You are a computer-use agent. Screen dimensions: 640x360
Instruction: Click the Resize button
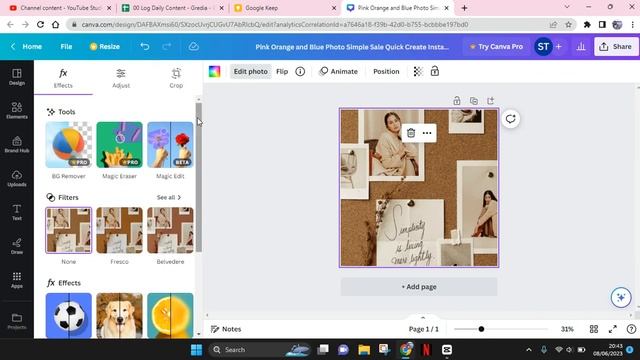(x=104, y=47)
